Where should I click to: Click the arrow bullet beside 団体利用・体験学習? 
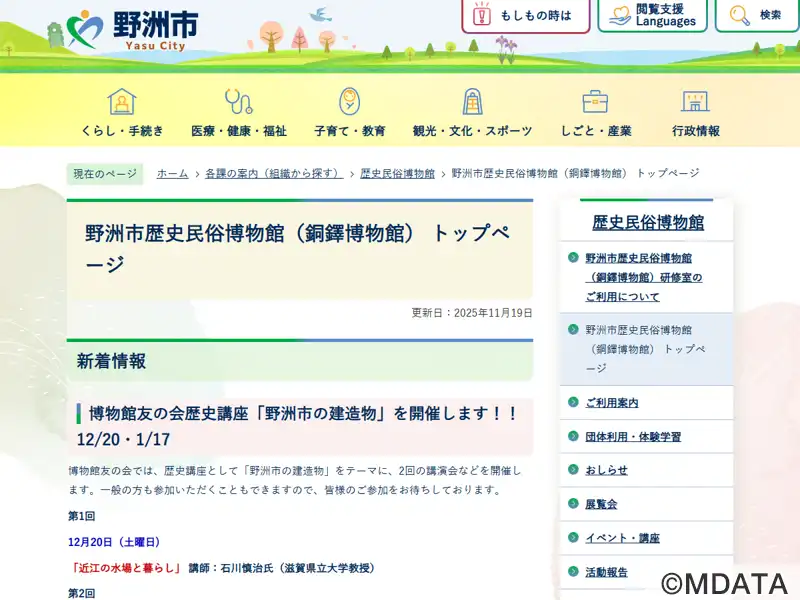573,436
